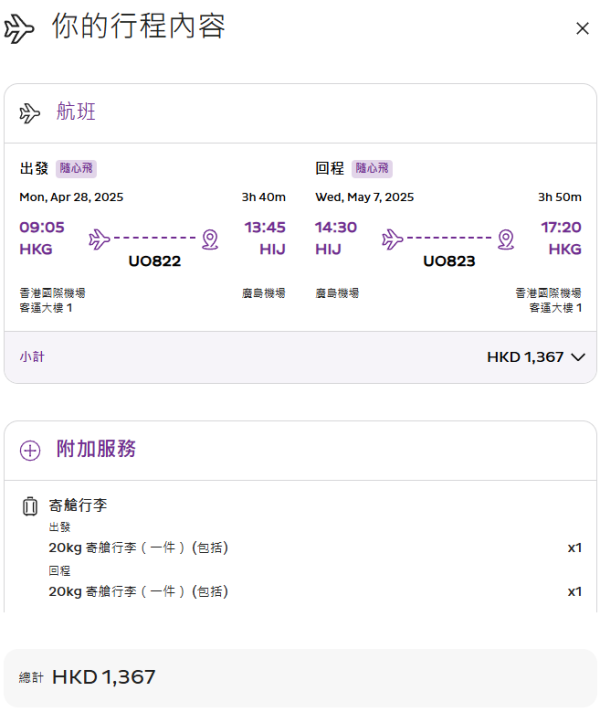The width and height of the screenshot is (600, 723).
Task: Click the destination pin icon before 13:45
Action: [210, 239]
